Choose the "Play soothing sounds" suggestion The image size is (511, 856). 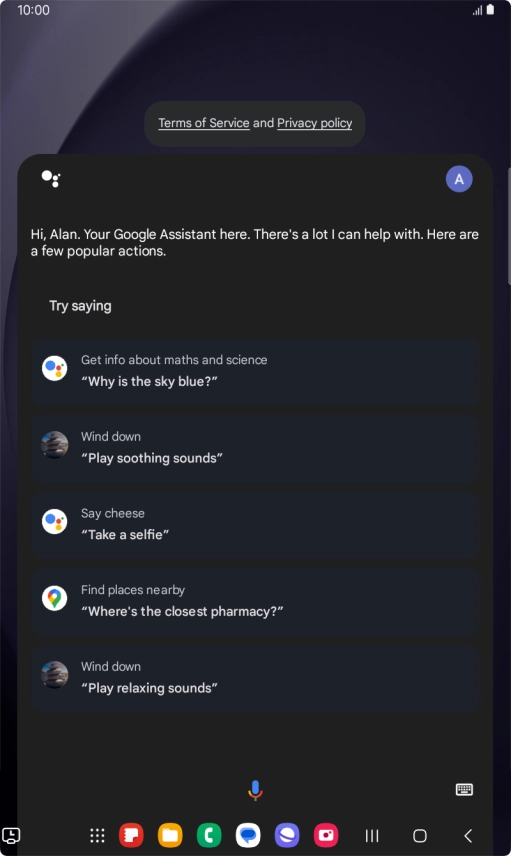(256, 448)
